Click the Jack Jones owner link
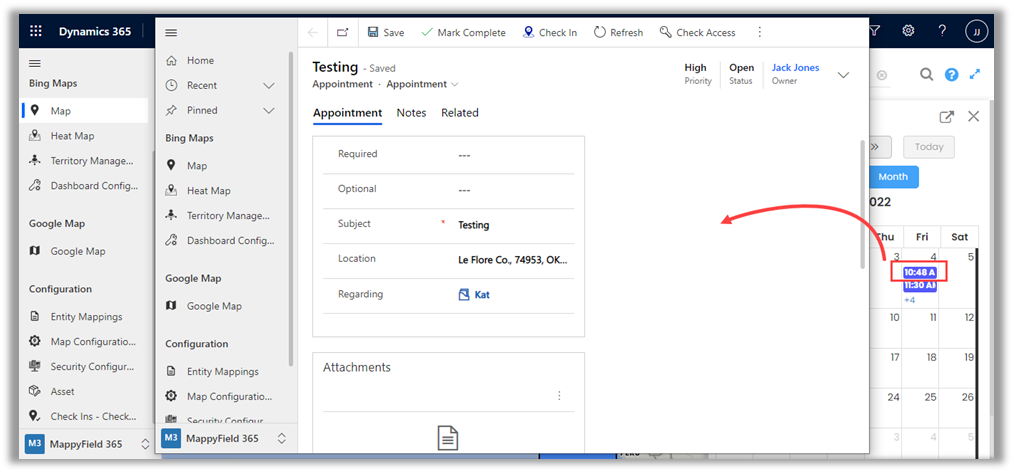The image size is (1014, 473). click(x=795, y=68)
